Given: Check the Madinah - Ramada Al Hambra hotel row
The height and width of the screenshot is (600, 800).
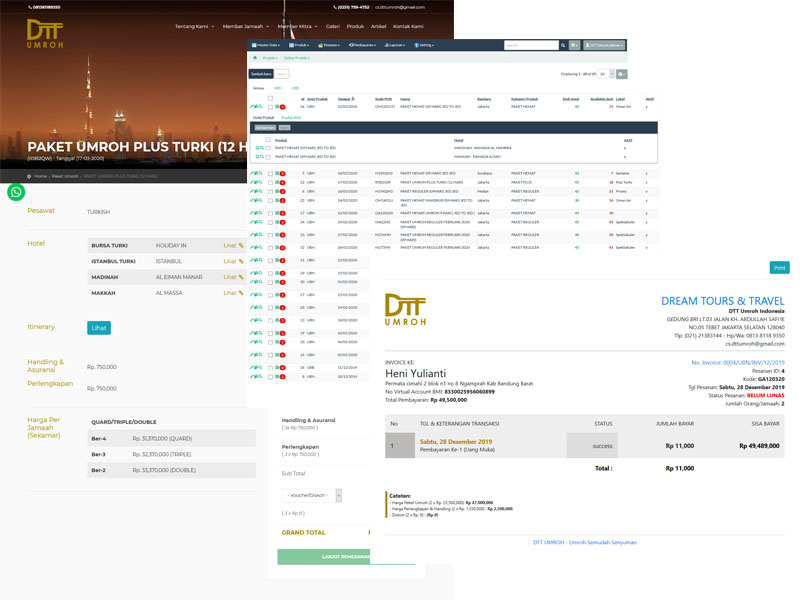Looking at the screenshot, I should point(268,148).
